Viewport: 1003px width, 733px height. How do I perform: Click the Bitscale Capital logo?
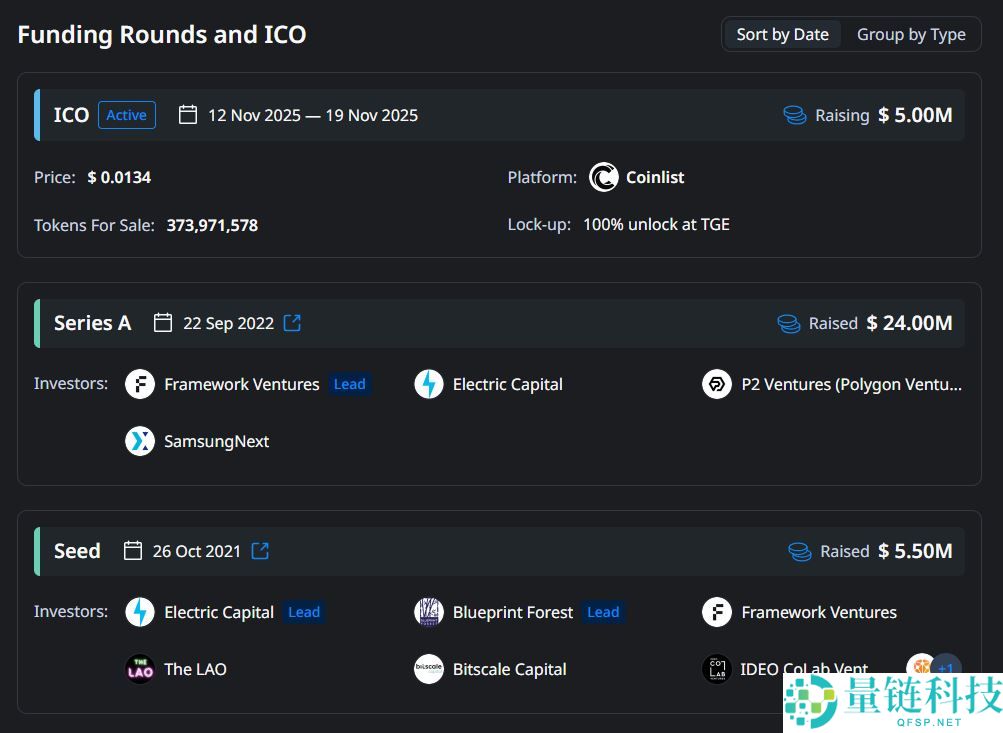point(429,669)
